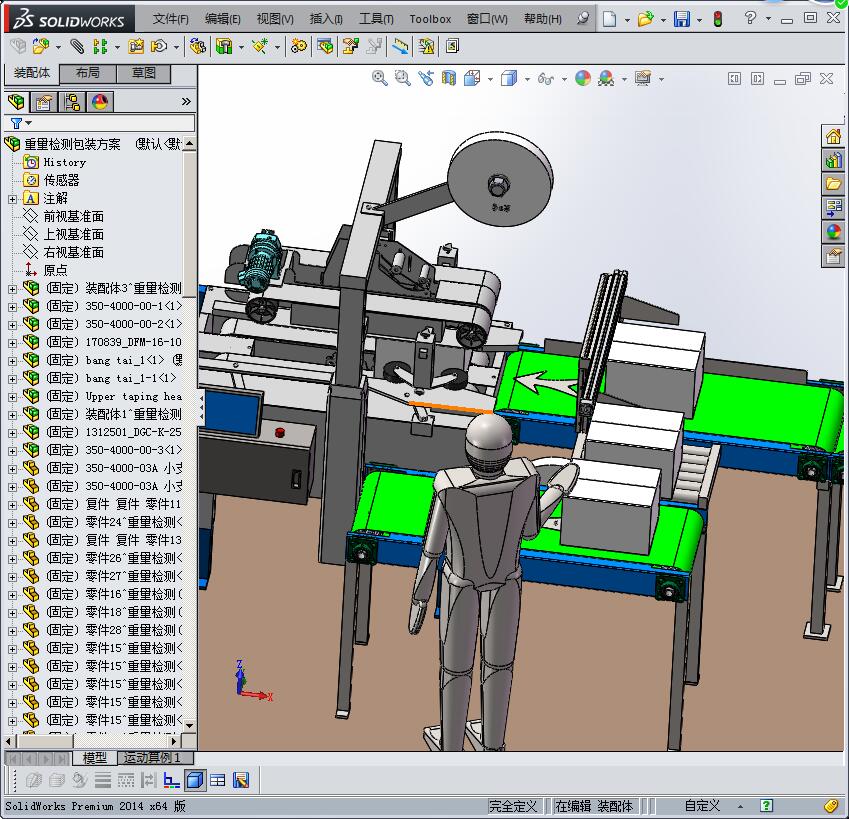Expand the 注解 annotations tree node
849x819 pixels.
[12, 198]
